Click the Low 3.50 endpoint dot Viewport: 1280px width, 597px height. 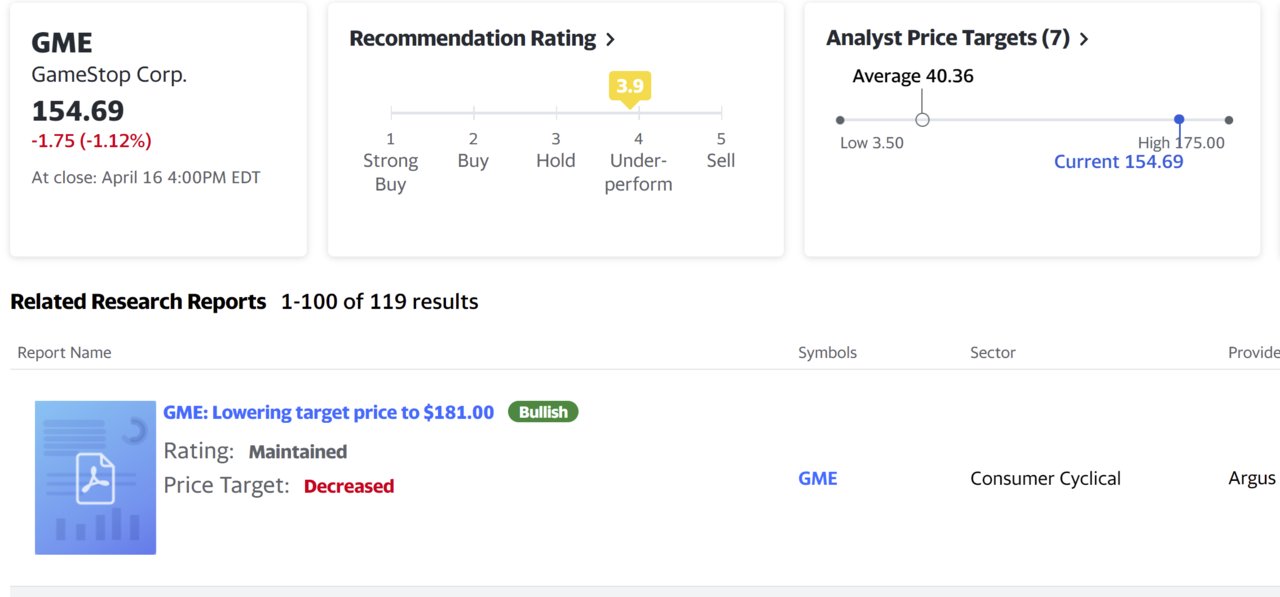(840, 120)
